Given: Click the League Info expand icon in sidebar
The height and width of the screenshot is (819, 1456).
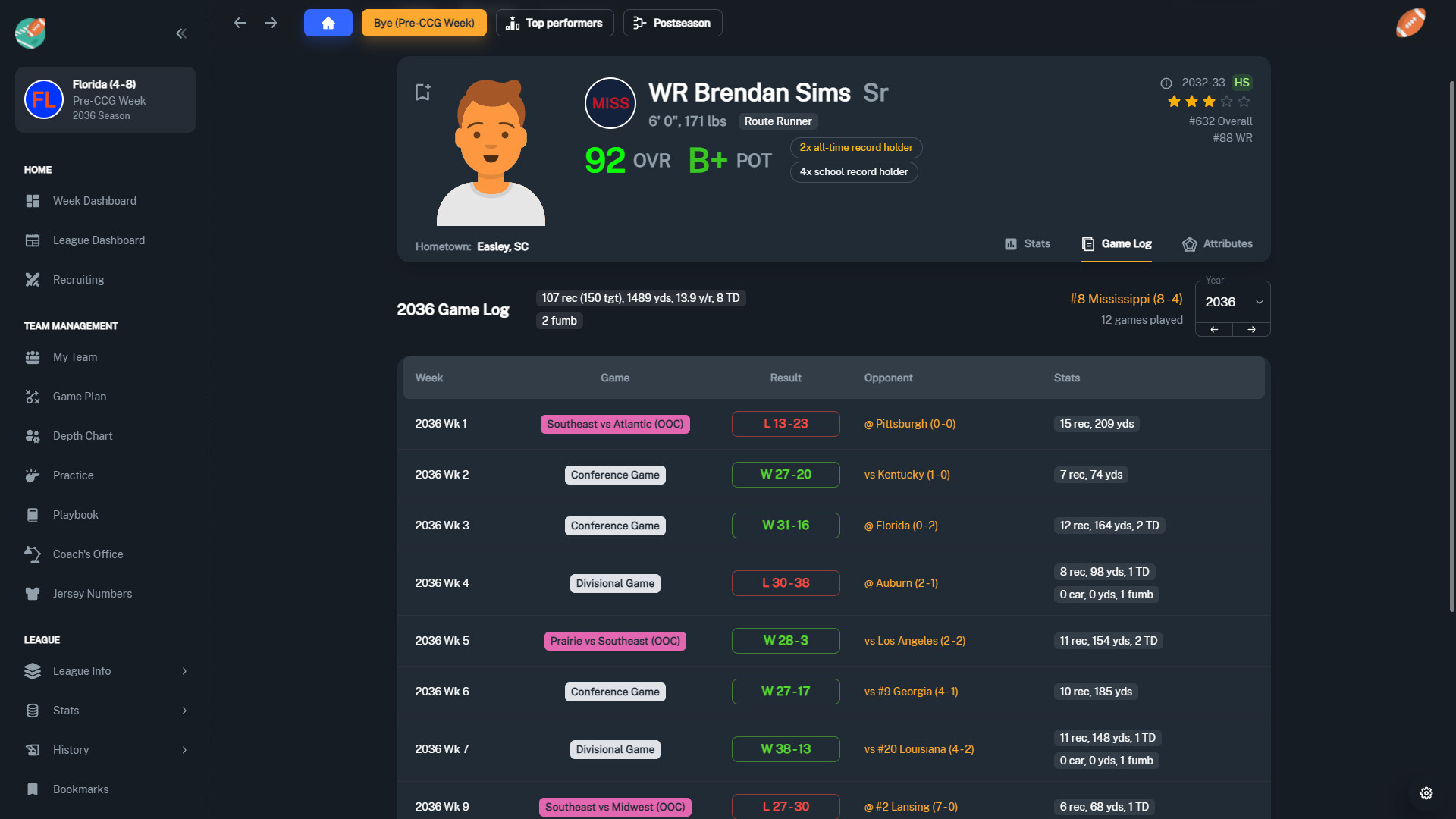Looking at the screenshot, I should click(x=184, y=671).
